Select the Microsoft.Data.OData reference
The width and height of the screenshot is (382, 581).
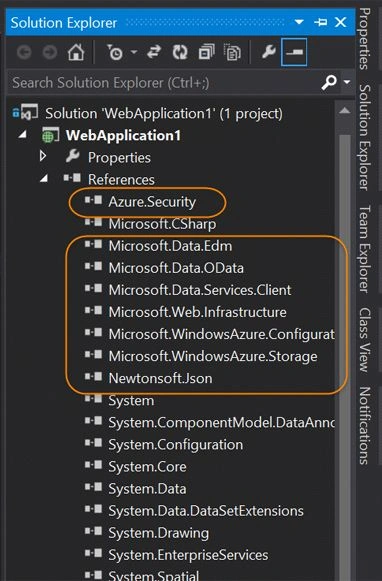click(176, 268)
